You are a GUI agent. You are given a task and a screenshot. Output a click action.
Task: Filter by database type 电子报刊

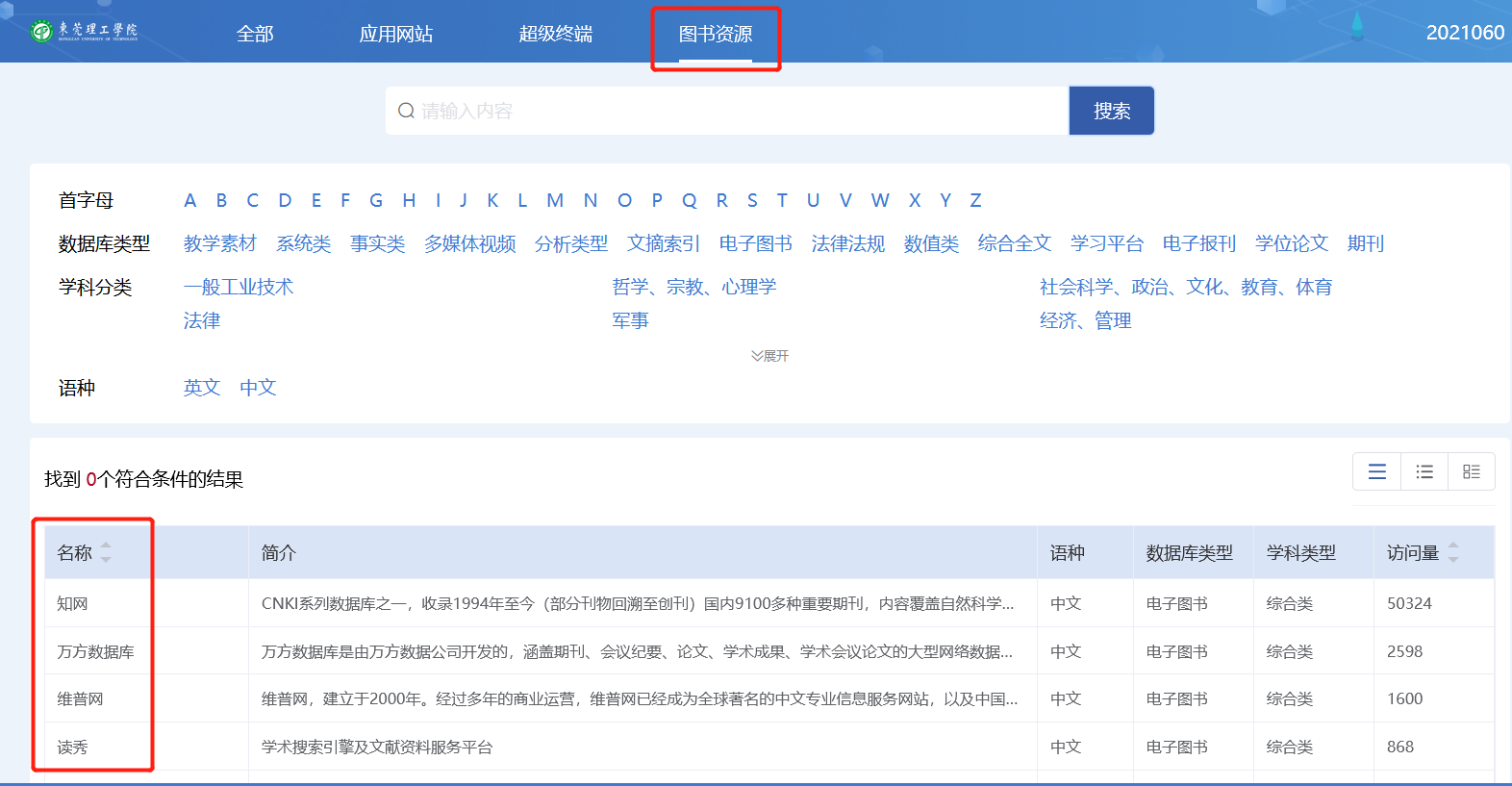1199,243
